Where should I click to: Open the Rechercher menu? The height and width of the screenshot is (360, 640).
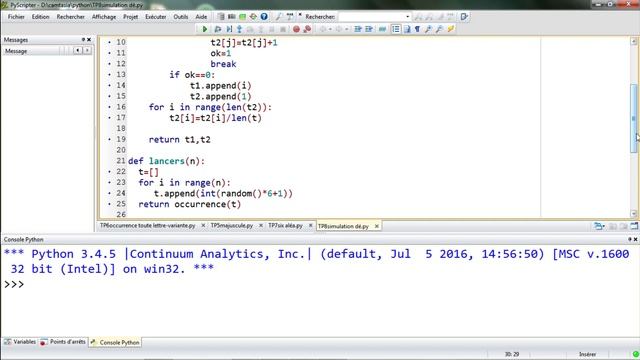(71, 17)
